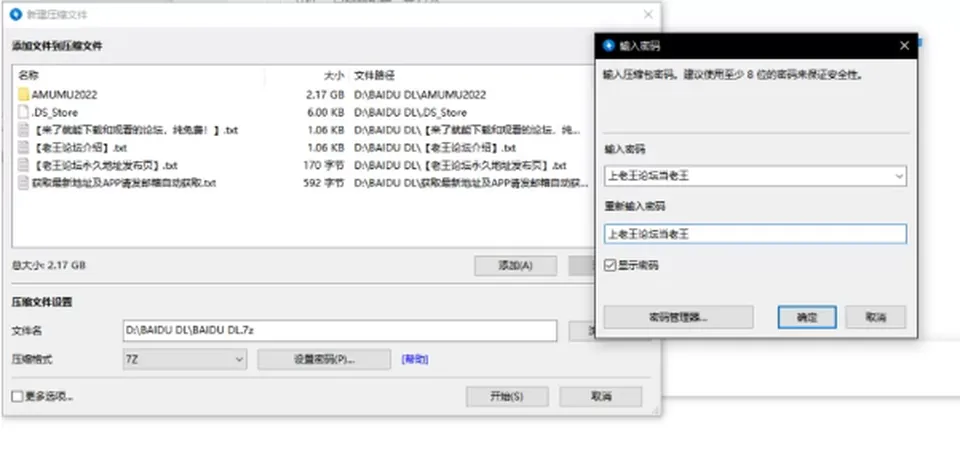Click the .DS_Store file icon
Viewport: 960px width, 452px height.
[23, 112]
